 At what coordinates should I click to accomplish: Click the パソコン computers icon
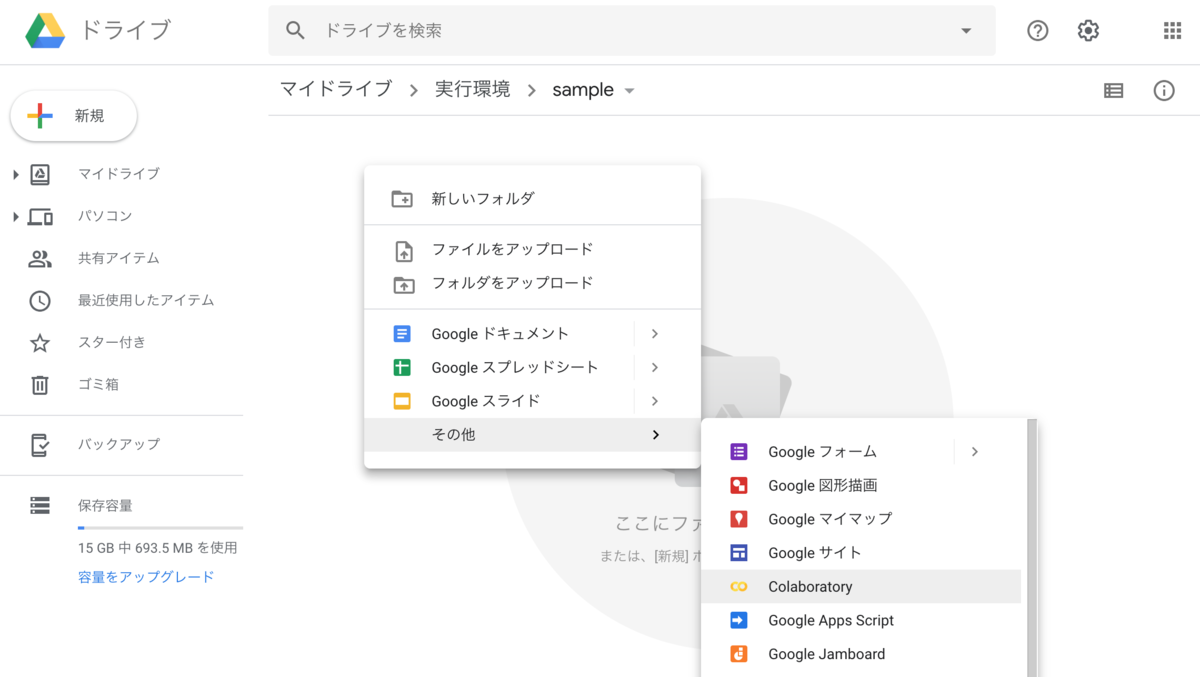point(40,216)
